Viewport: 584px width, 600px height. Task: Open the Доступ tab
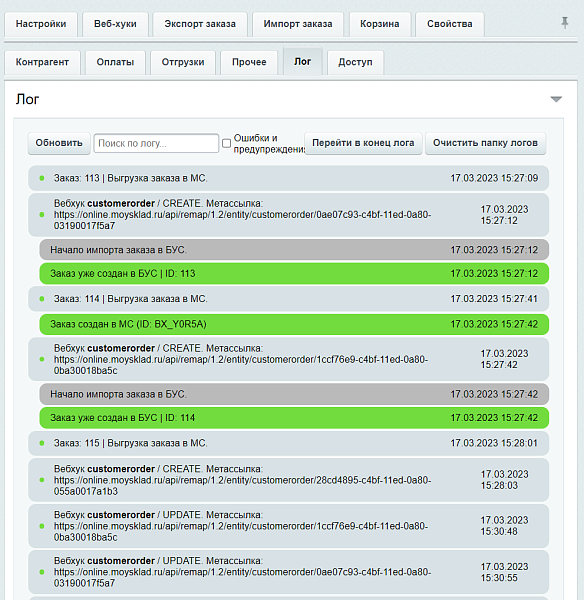tap(355, 62)
